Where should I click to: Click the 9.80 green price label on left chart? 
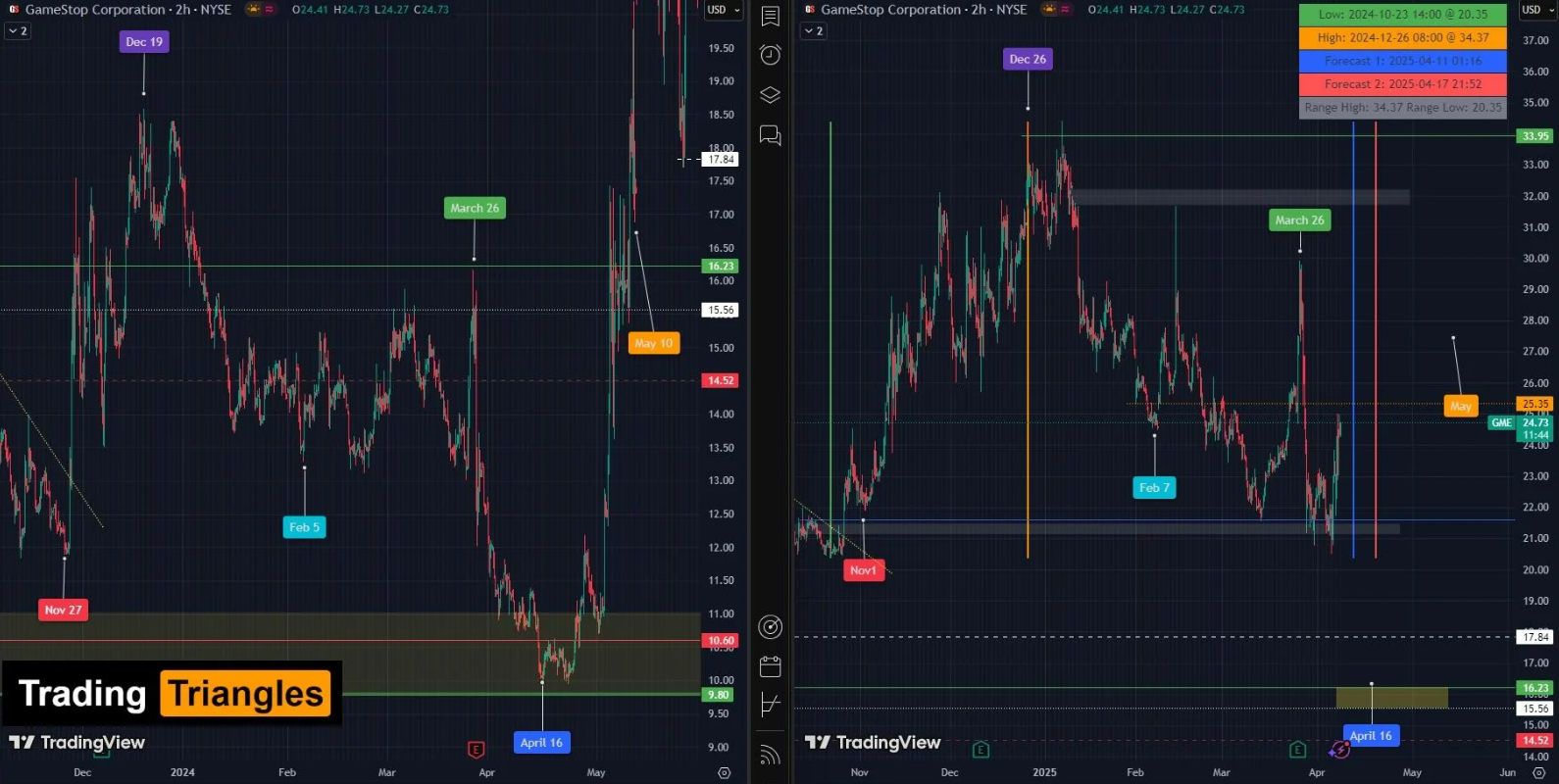tap(718, 695)
